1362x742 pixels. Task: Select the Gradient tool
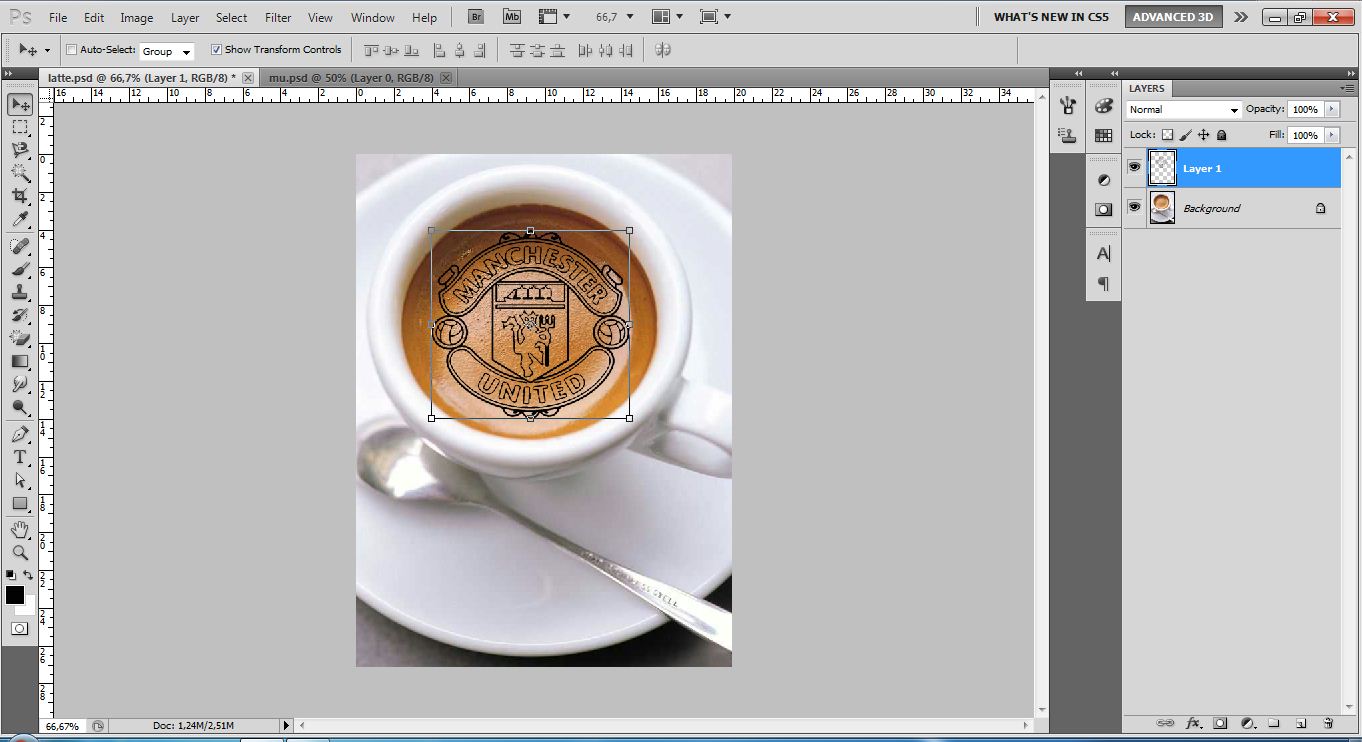point(20,361)
